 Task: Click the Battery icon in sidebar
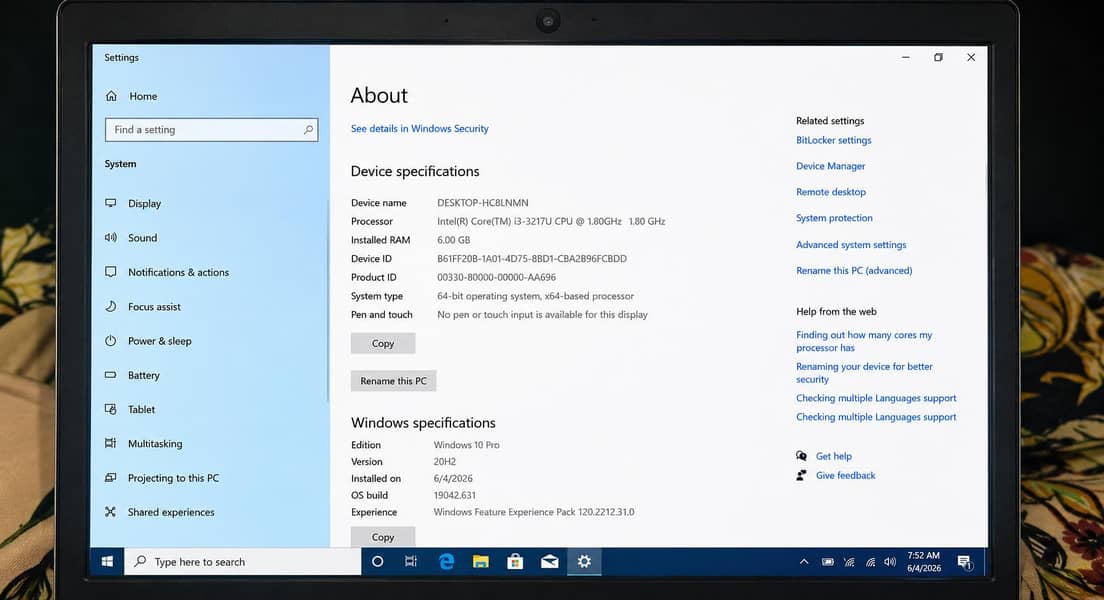pyautogui.click(x=111, y=375)
